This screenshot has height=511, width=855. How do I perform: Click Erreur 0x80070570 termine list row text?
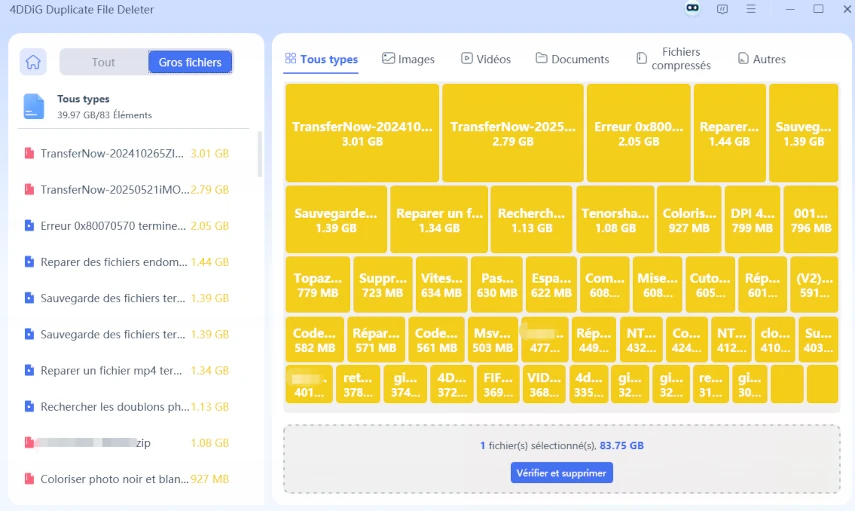(x=113, y=226)
